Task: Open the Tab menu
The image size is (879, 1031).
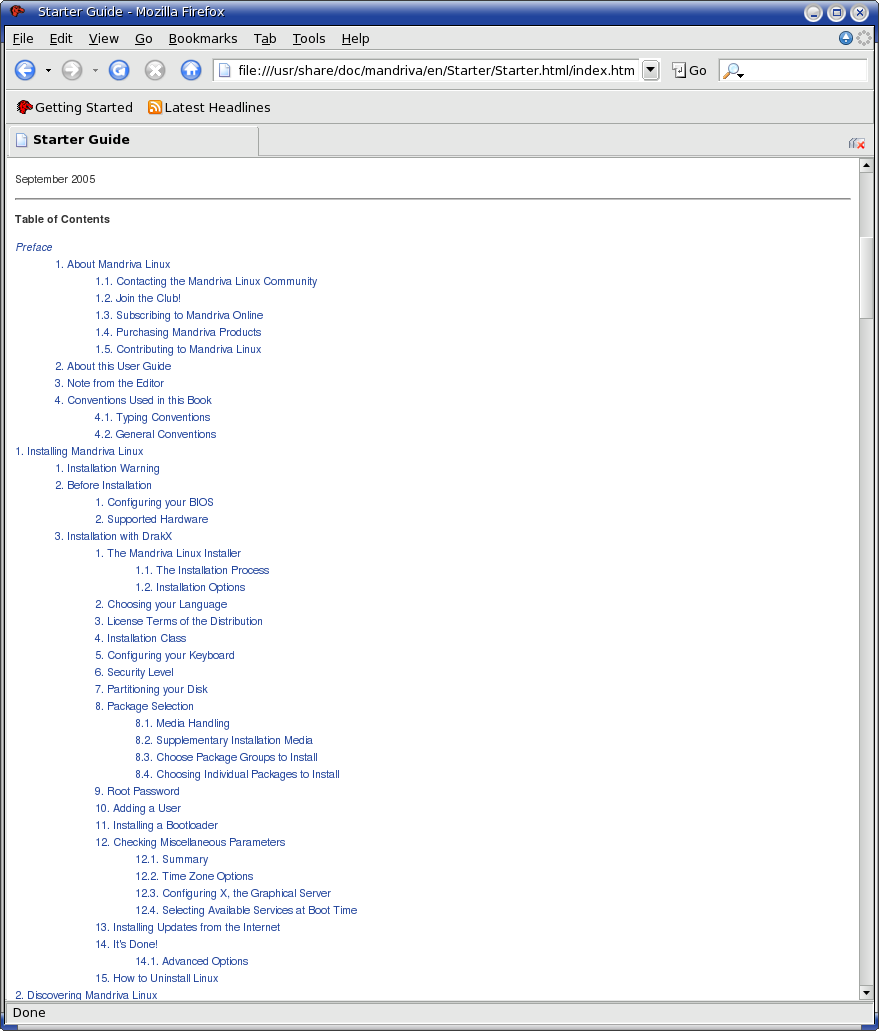Action: (265, 39)
